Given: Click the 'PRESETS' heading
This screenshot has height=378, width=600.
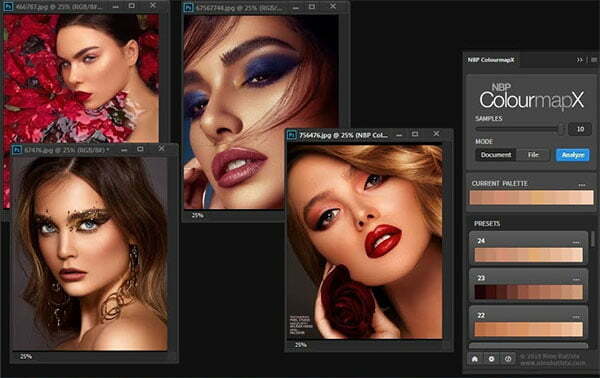Looking at the screenshot, I should 487,223.
